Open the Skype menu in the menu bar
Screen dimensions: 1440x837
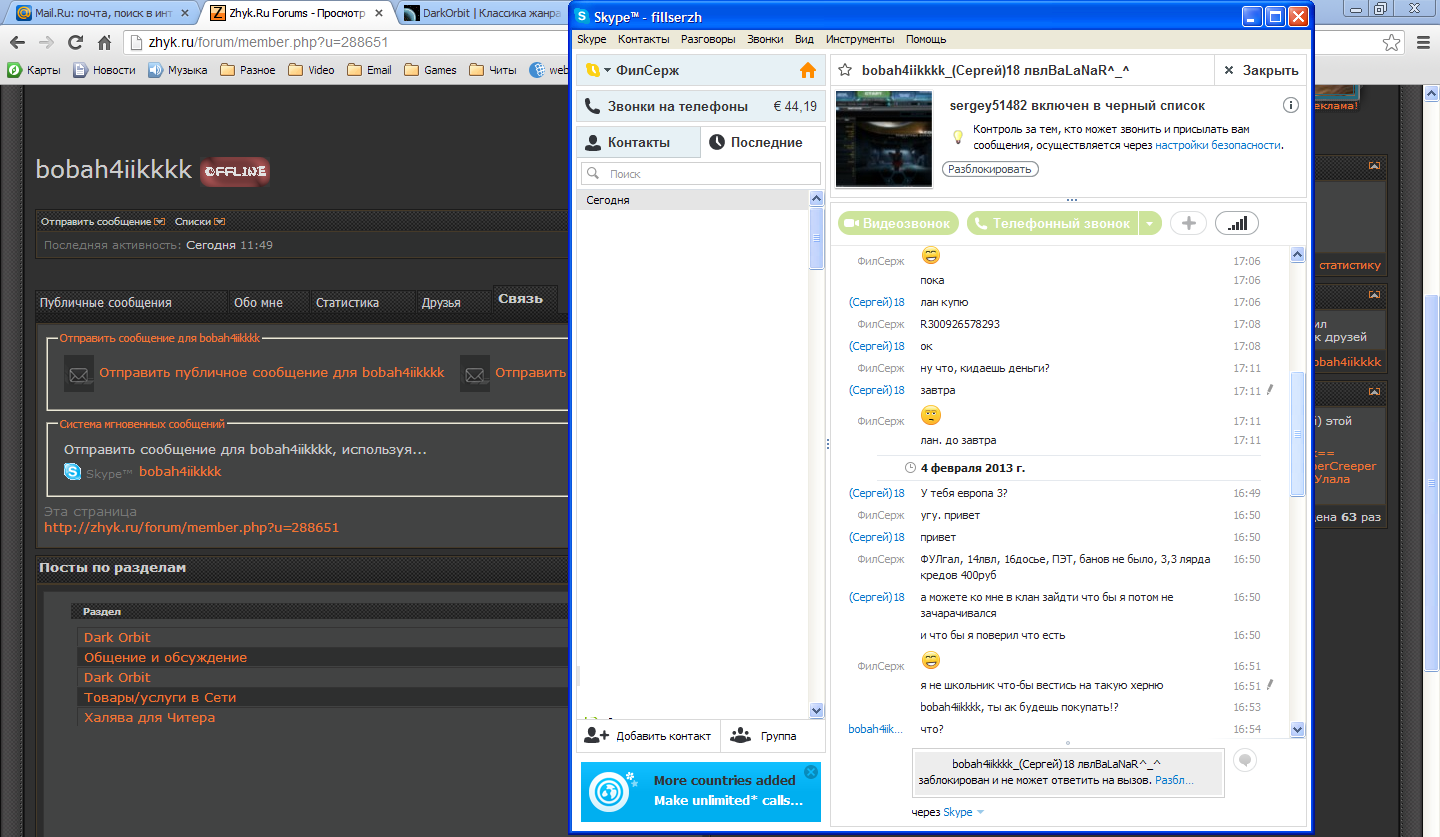pyautogui.click(x=592, y=39)
